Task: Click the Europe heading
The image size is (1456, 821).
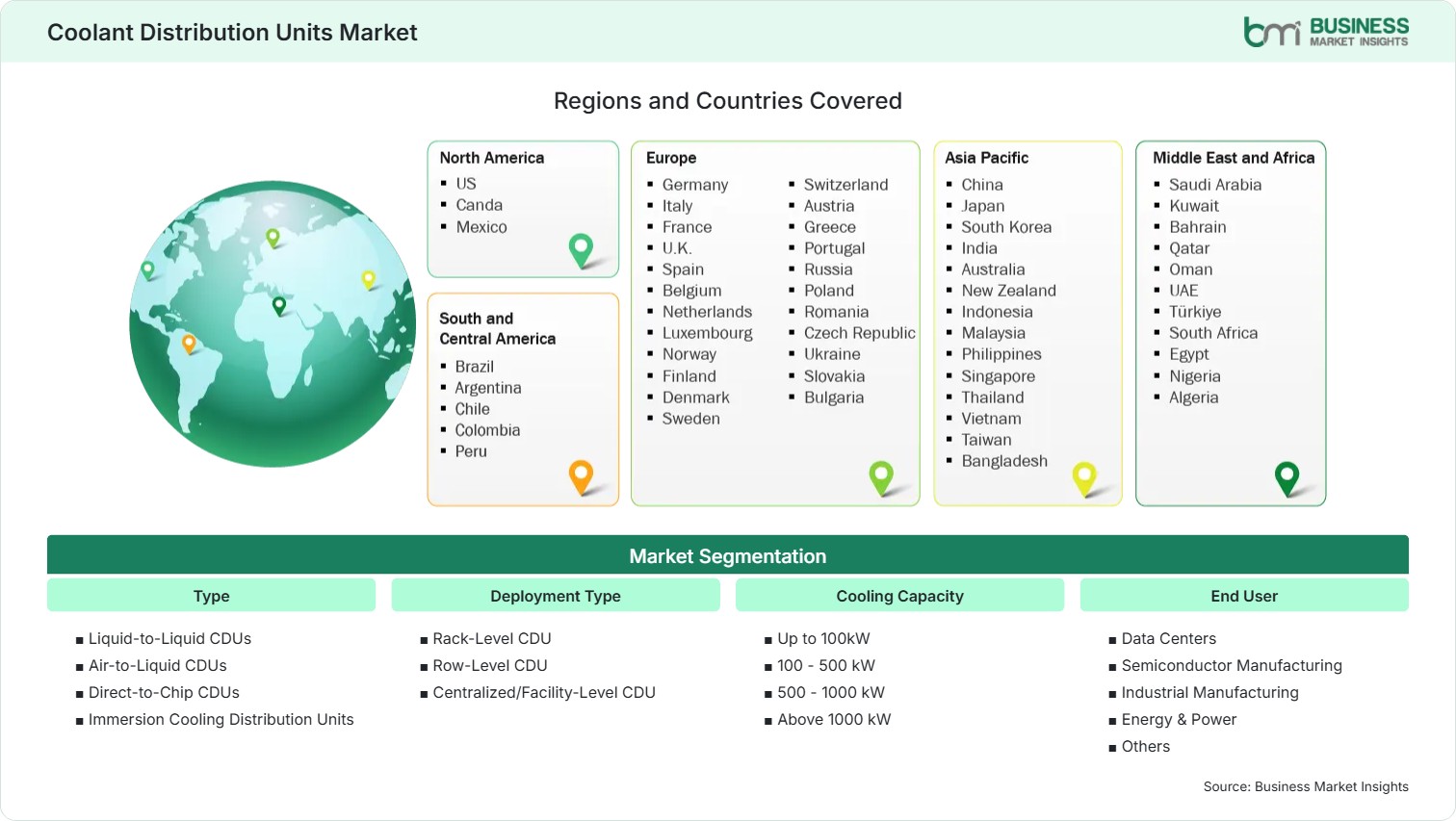Action: tap(671, 158)
